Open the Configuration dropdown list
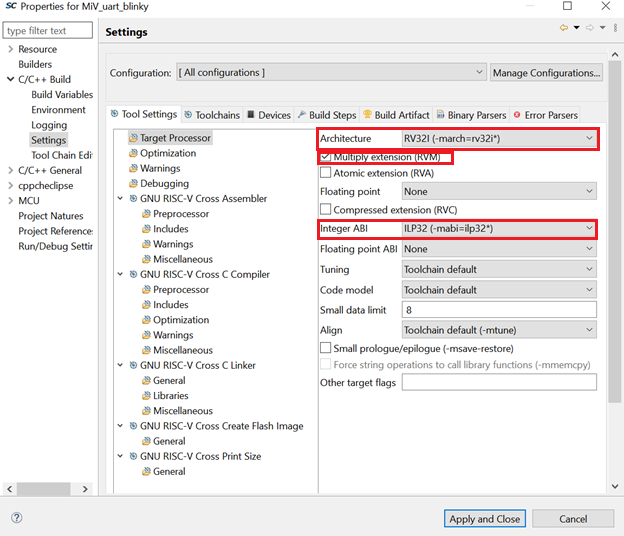The image size is (624, 536). (x=330, y=73)
